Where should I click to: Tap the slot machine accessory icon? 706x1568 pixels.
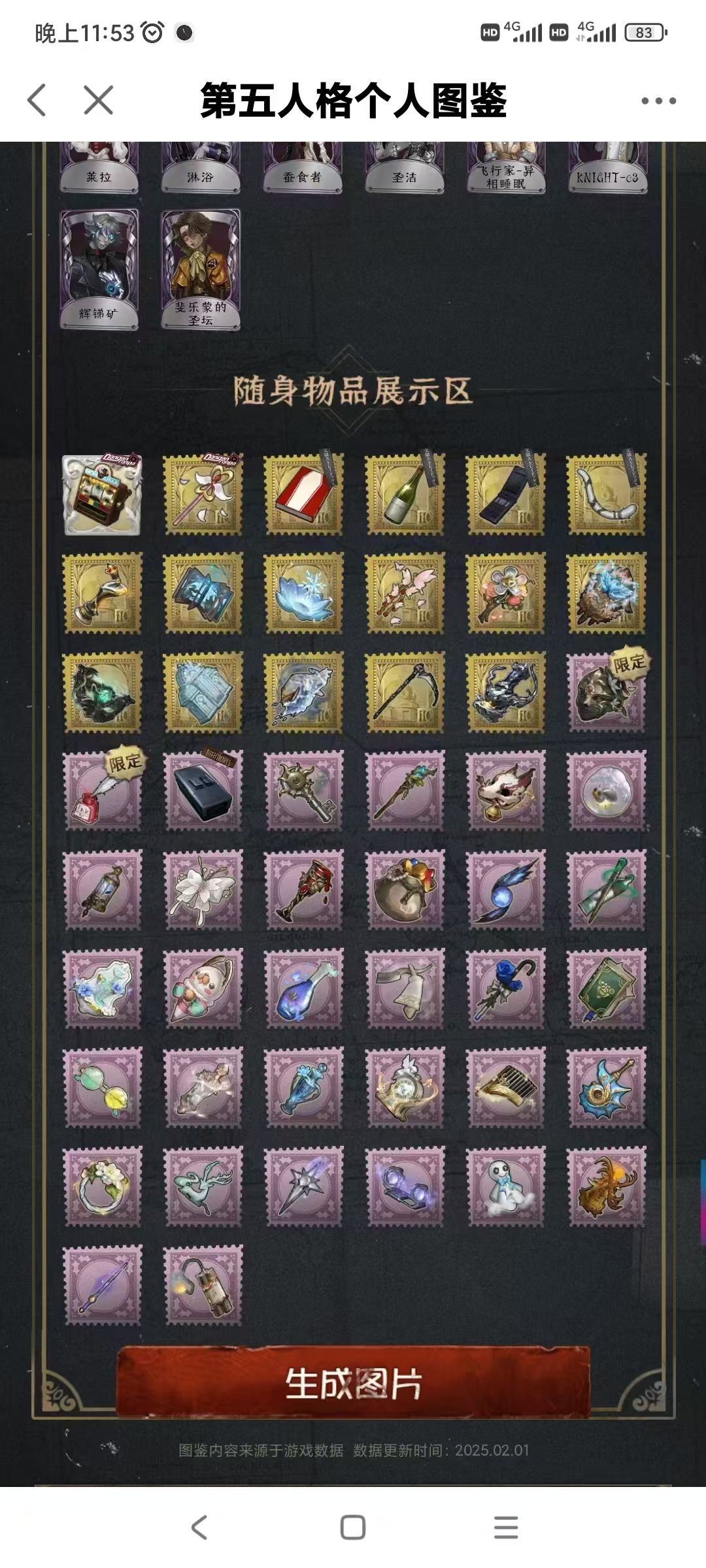(101, 495)
